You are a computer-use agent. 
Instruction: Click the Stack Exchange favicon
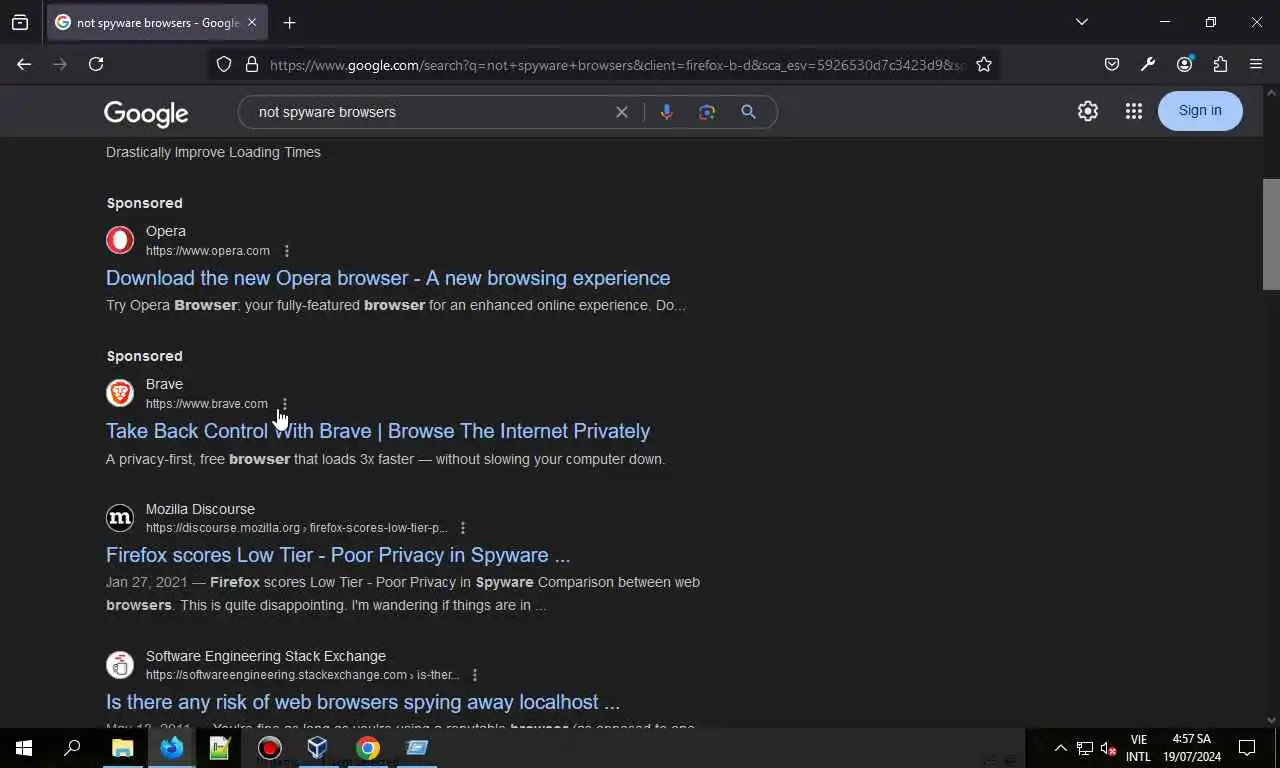coord(120,665)
